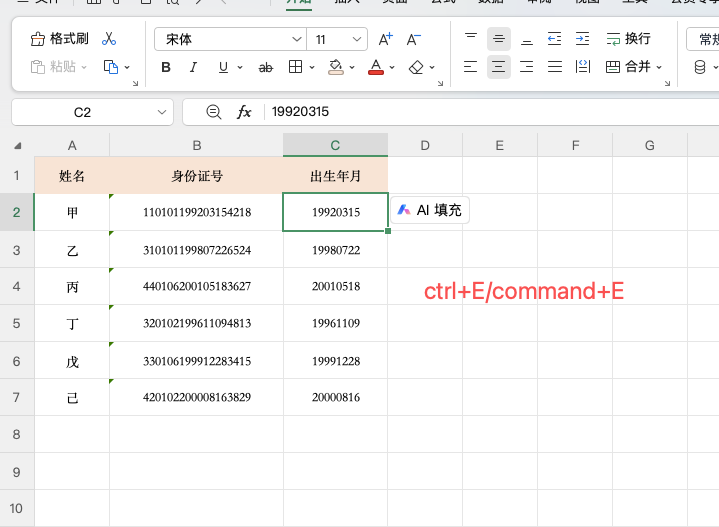Activate the Format Painter (格式刷) tool
This screenshot has width=719, height=527.
click(x=60, y=39)
